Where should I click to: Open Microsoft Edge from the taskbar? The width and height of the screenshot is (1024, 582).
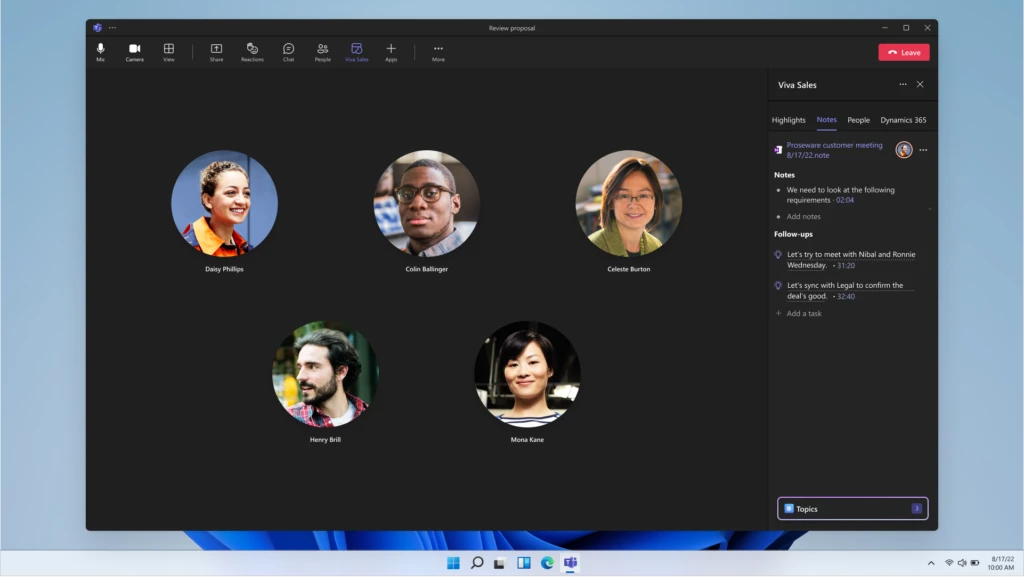tap(547, 563)
